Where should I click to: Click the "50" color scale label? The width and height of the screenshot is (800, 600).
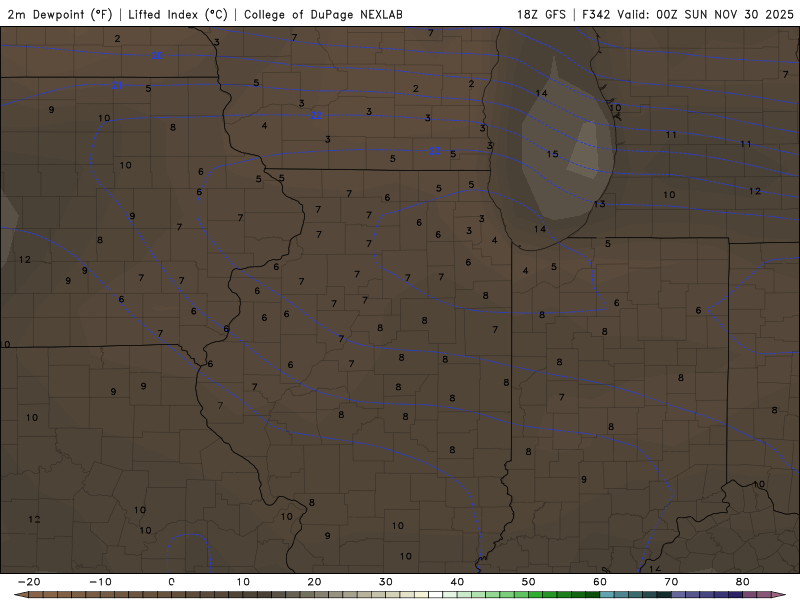pos(529,582)
